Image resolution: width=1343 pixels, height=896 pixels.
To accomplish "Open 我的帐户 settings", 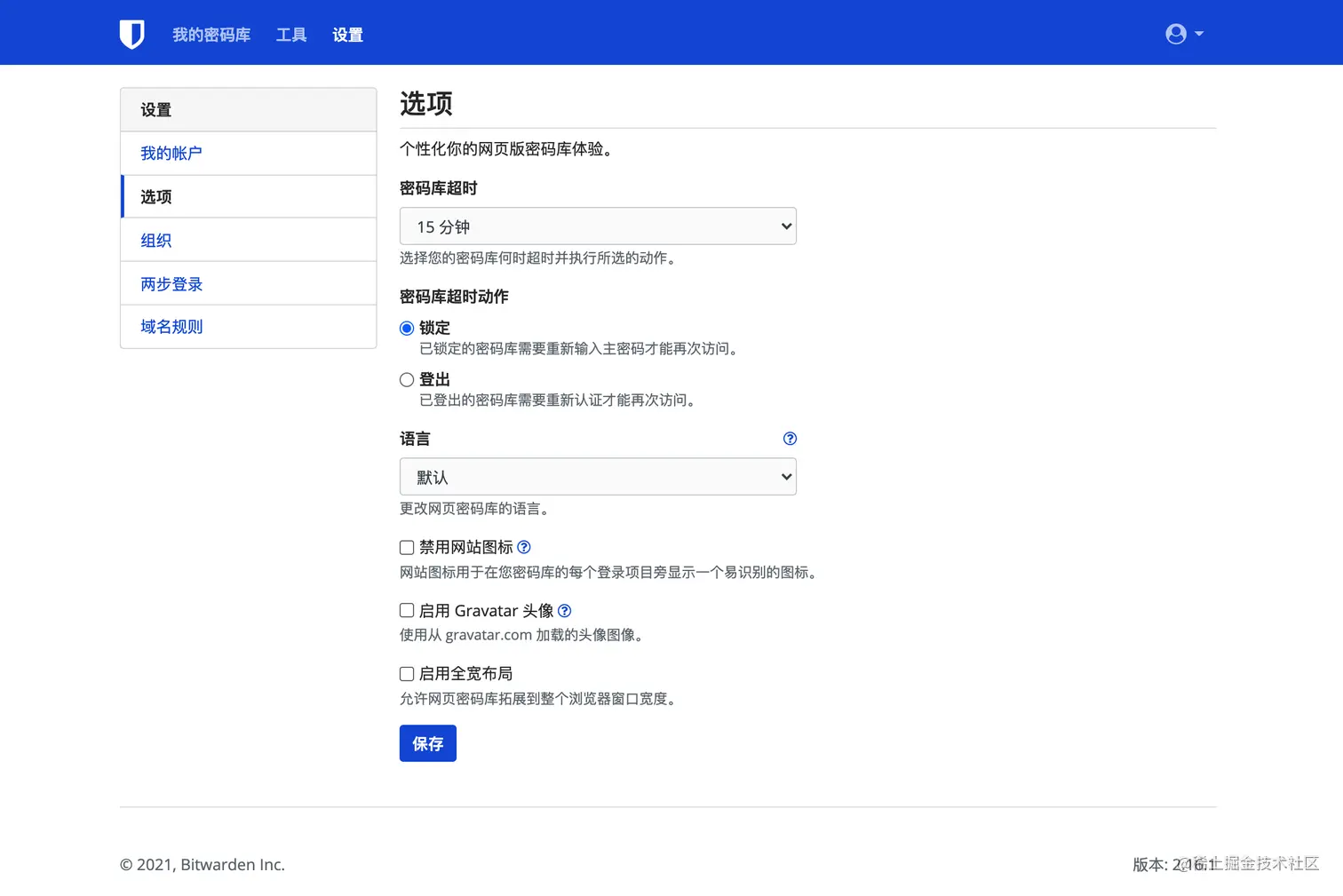I will (x=171, y=153).
